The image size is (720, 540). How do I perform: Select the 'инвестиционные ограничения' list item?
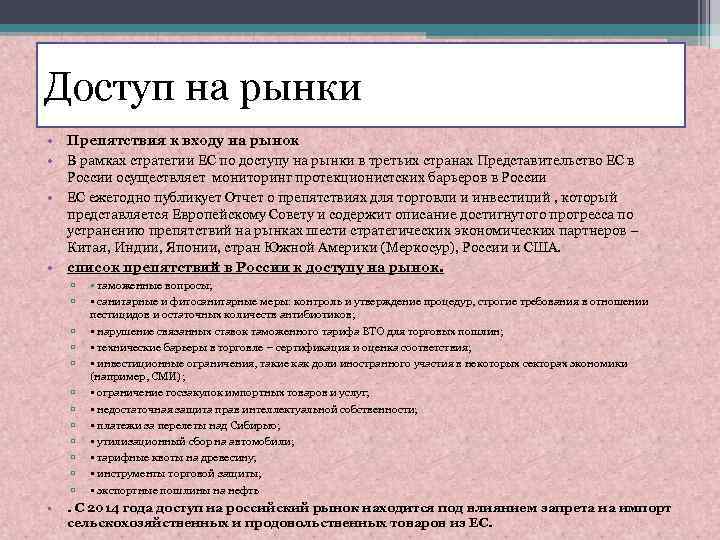pos(359,370)
